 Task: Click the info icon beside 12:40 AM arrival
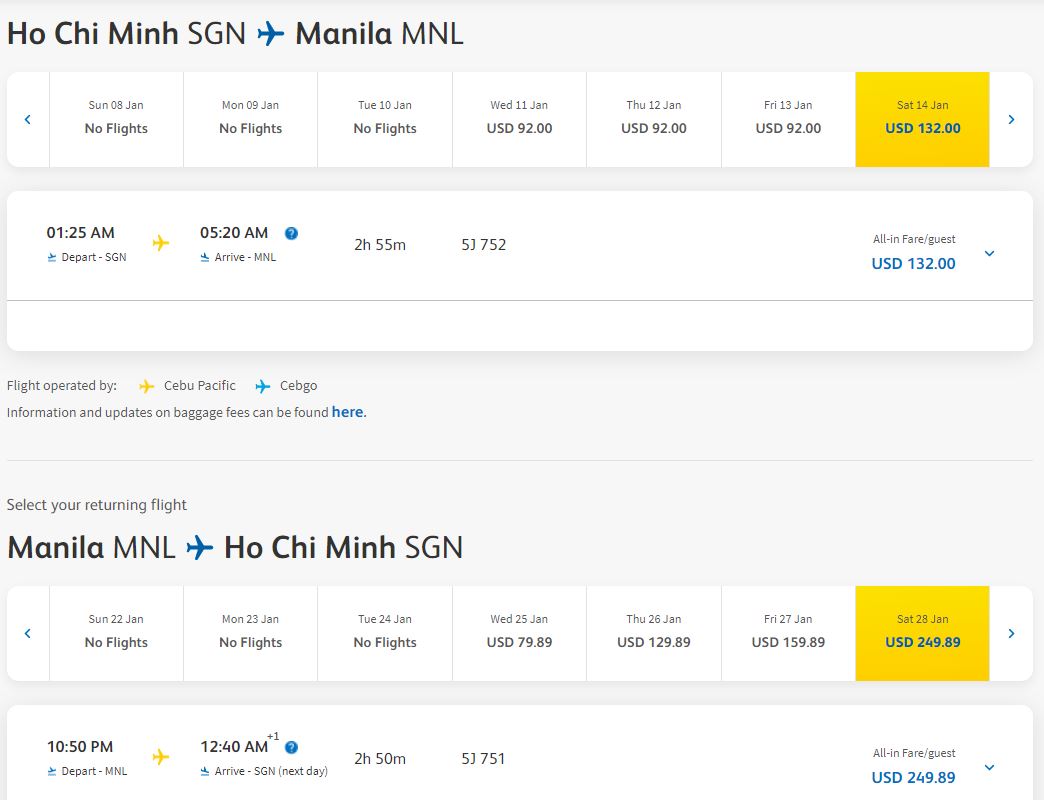291,747
